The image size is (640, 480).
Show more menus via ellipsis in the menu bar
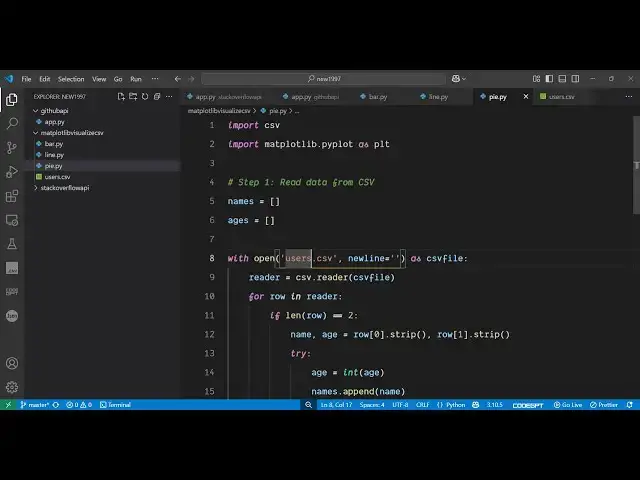click(x=155, y=79)
